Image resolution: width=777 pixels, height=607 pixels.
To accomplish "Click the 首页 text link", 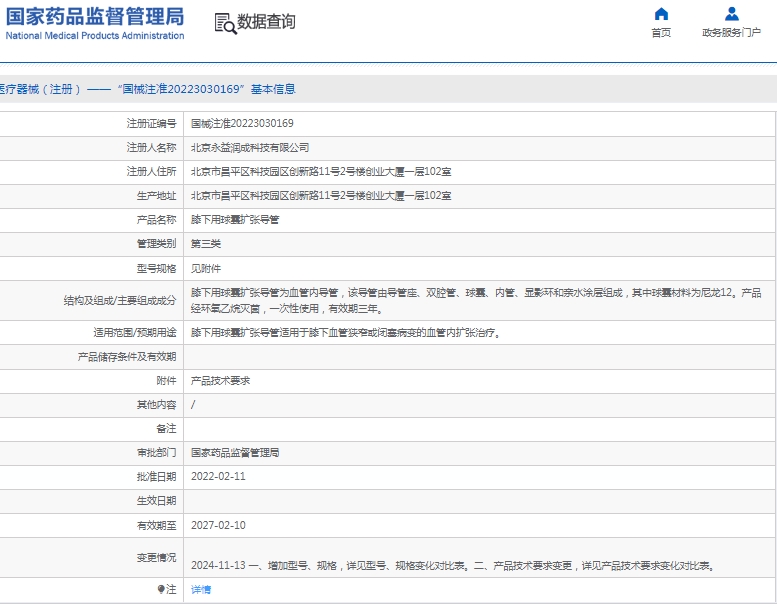I will pos(661,33).
